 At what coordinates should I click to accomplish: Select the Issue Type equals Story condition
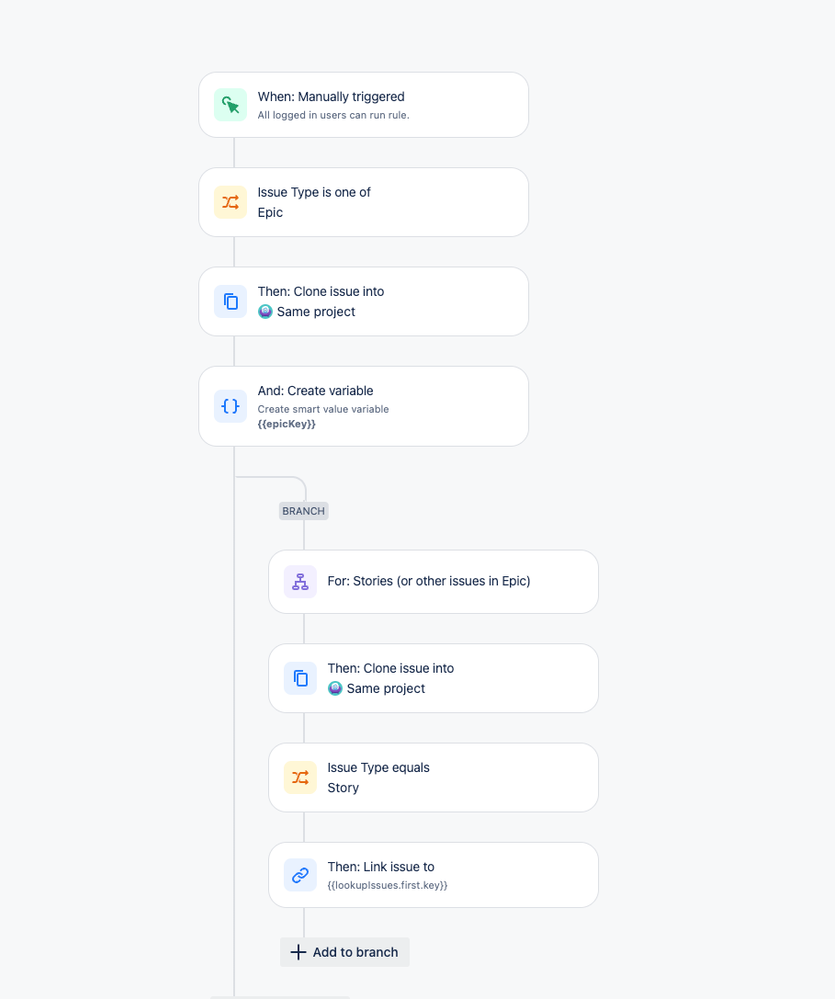[x=433, y=777]
